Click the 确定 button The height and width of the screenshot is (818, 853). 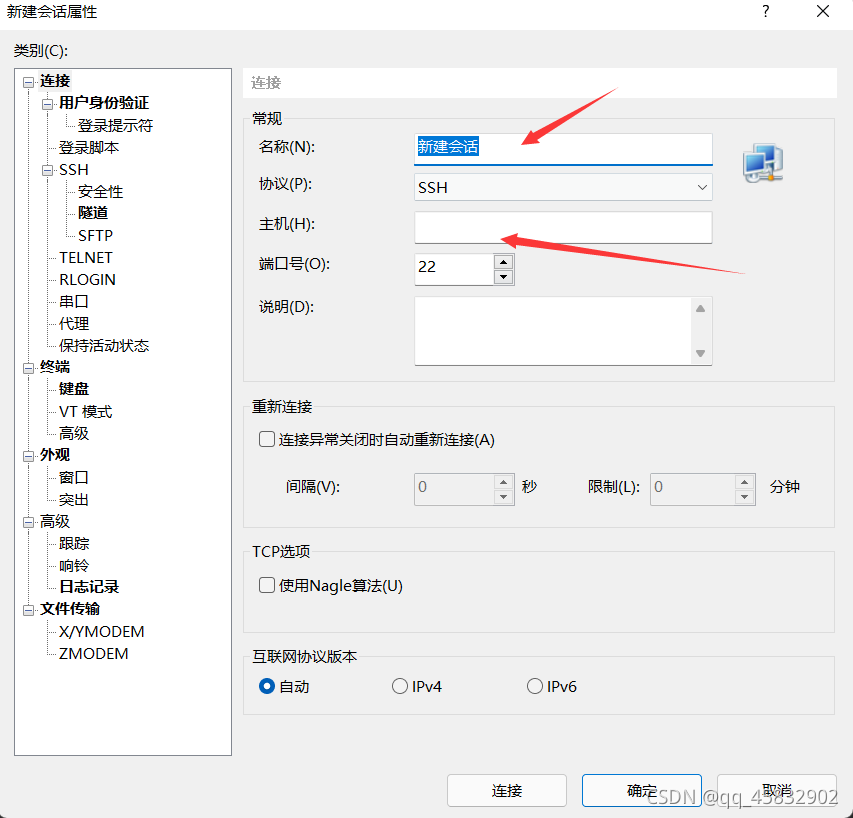641,790
